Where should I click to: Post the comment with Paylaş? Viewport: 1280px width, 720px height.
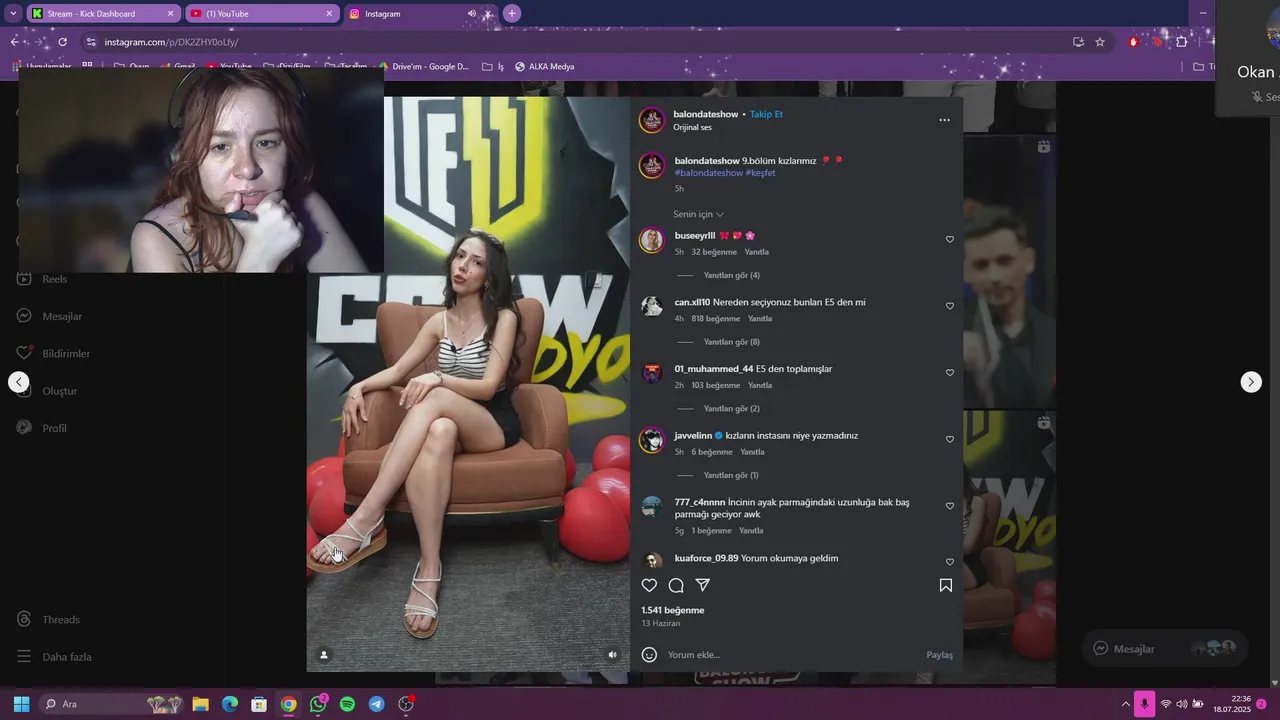(x=939, y=655)
